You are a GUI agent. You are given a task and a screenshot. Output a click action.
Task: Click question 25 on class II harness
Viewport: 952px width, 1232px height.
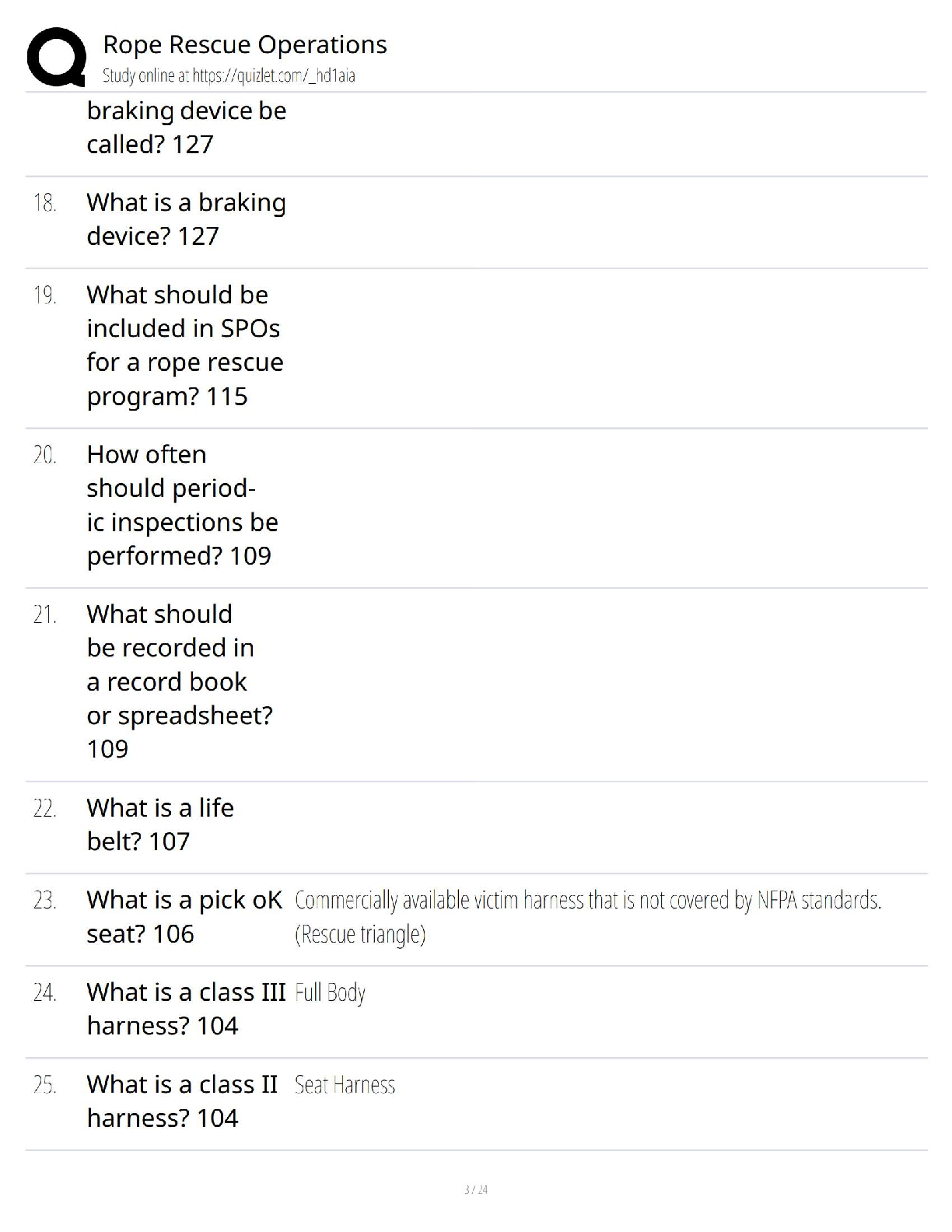(x=182, y=1101)
